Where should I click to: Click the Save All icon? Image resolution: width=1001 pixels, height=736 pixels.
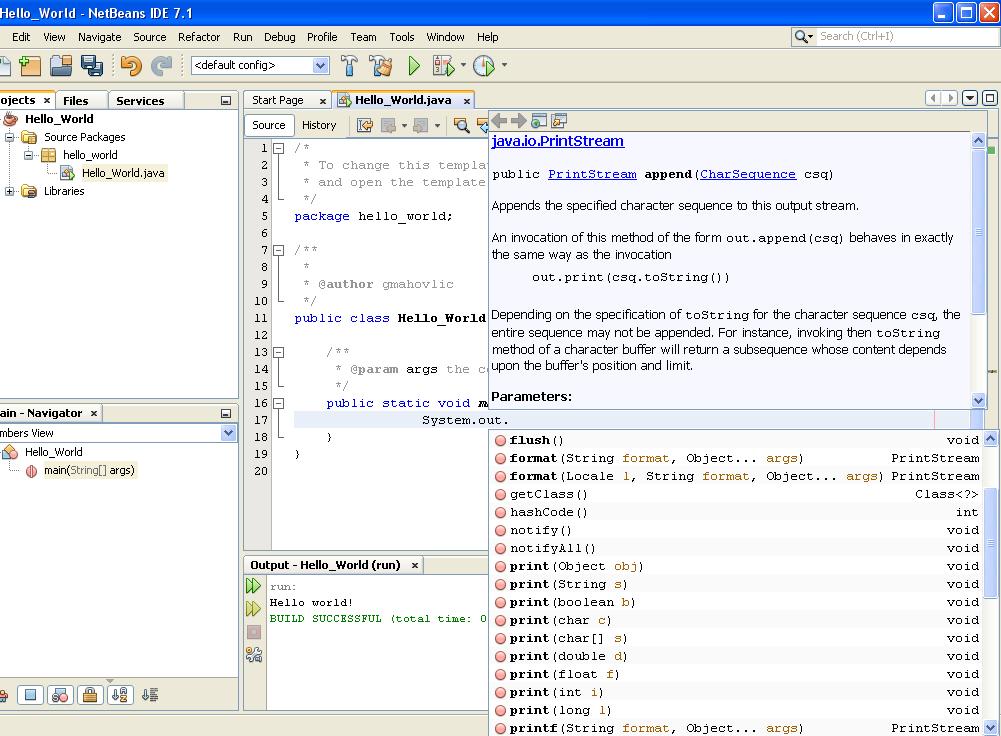click(92, 66)
